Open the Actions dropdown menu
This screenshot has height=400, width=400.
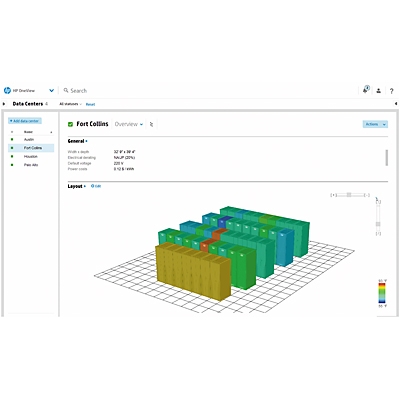[x=375, y=124]
